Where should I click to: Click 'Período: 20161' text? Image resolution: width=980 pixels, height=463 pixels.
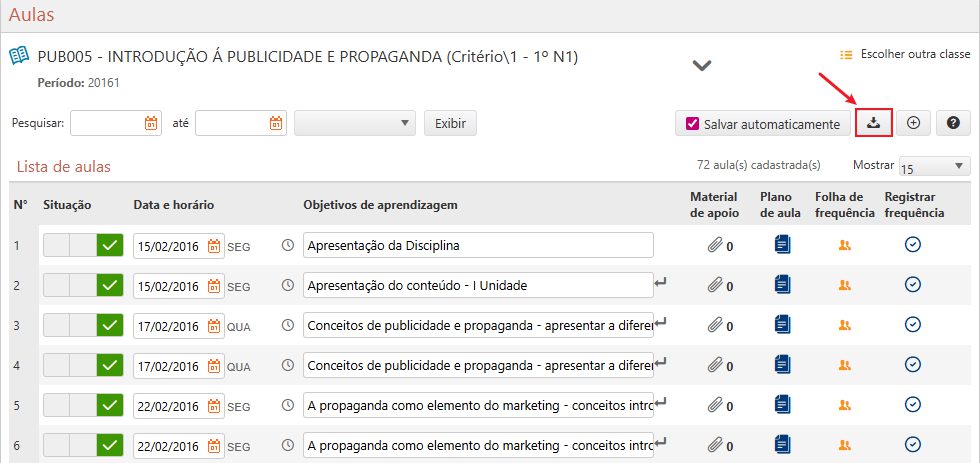click(78, 82)
